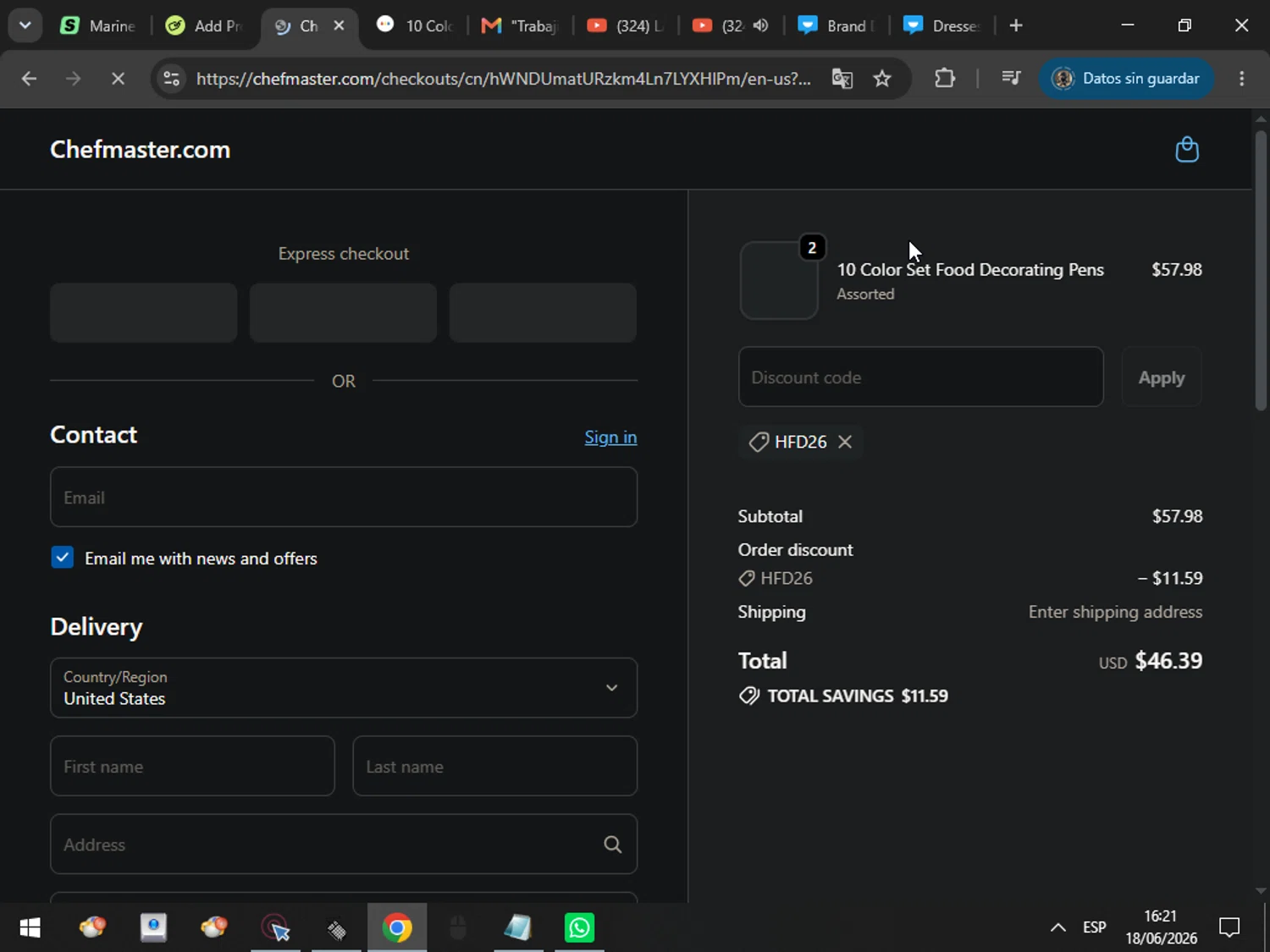
Task: Focus the Discount code field
Action: pyautogui.click(x=921, y=377)
